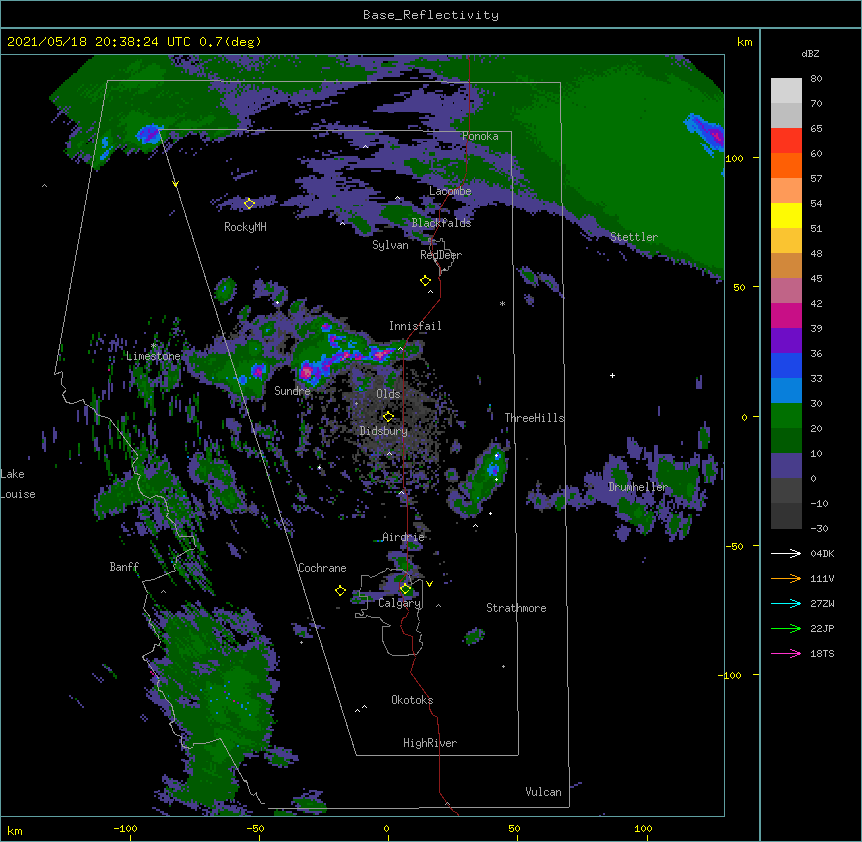Click the asterisk marker near Limestone
The height and width of the screenshot is (842, 862).
click(x=154, y=346)
